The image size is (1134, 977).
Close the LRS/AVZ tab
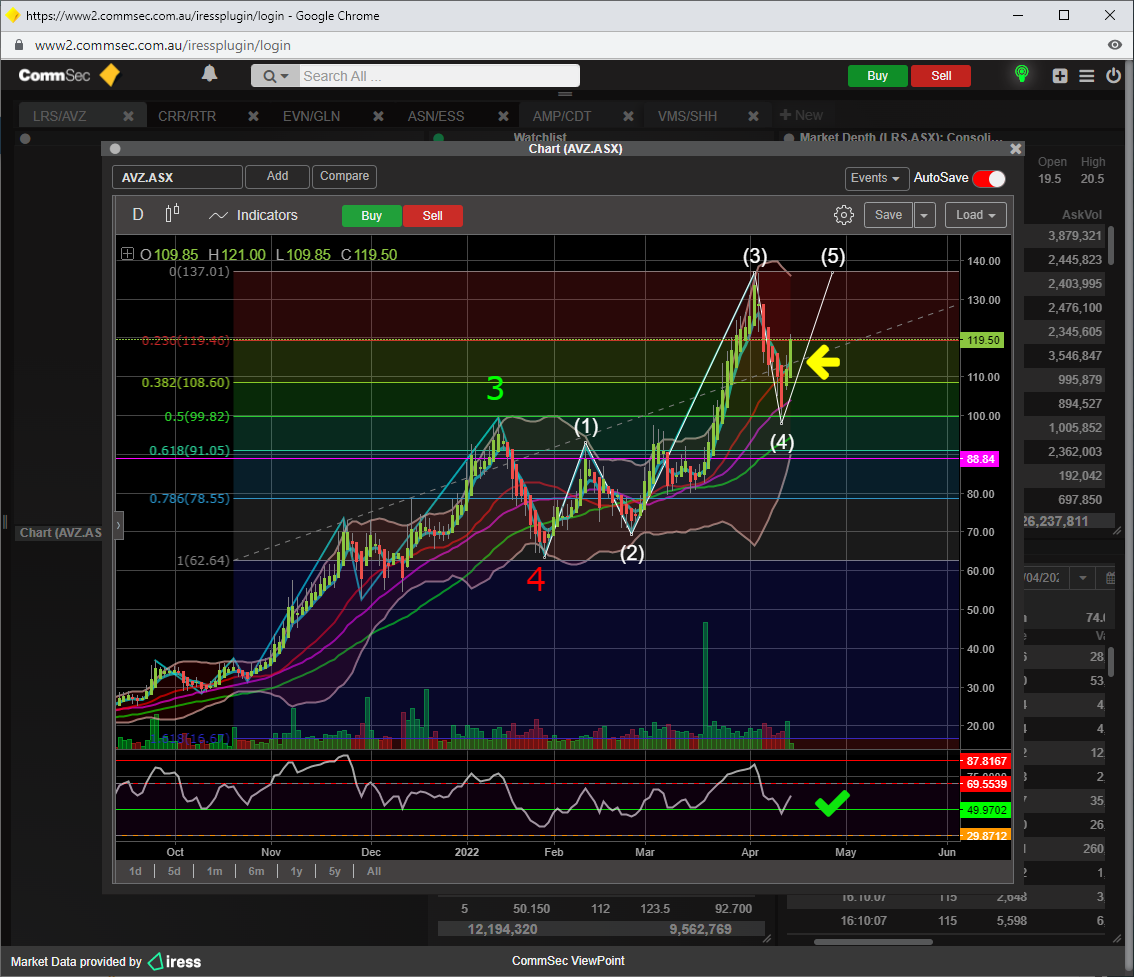click(x=128, y=116)
